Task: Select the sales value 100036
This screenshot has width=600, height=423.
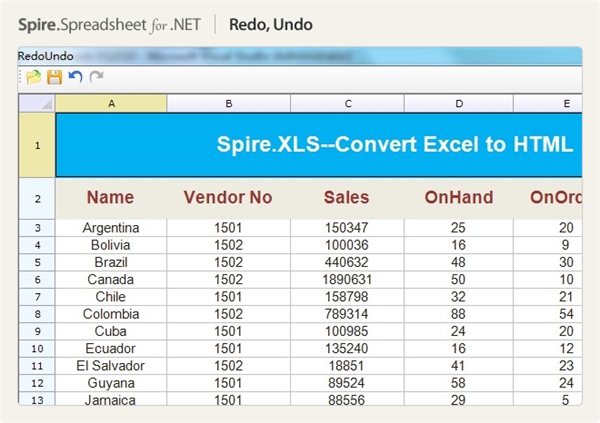Action: point(347,245)
